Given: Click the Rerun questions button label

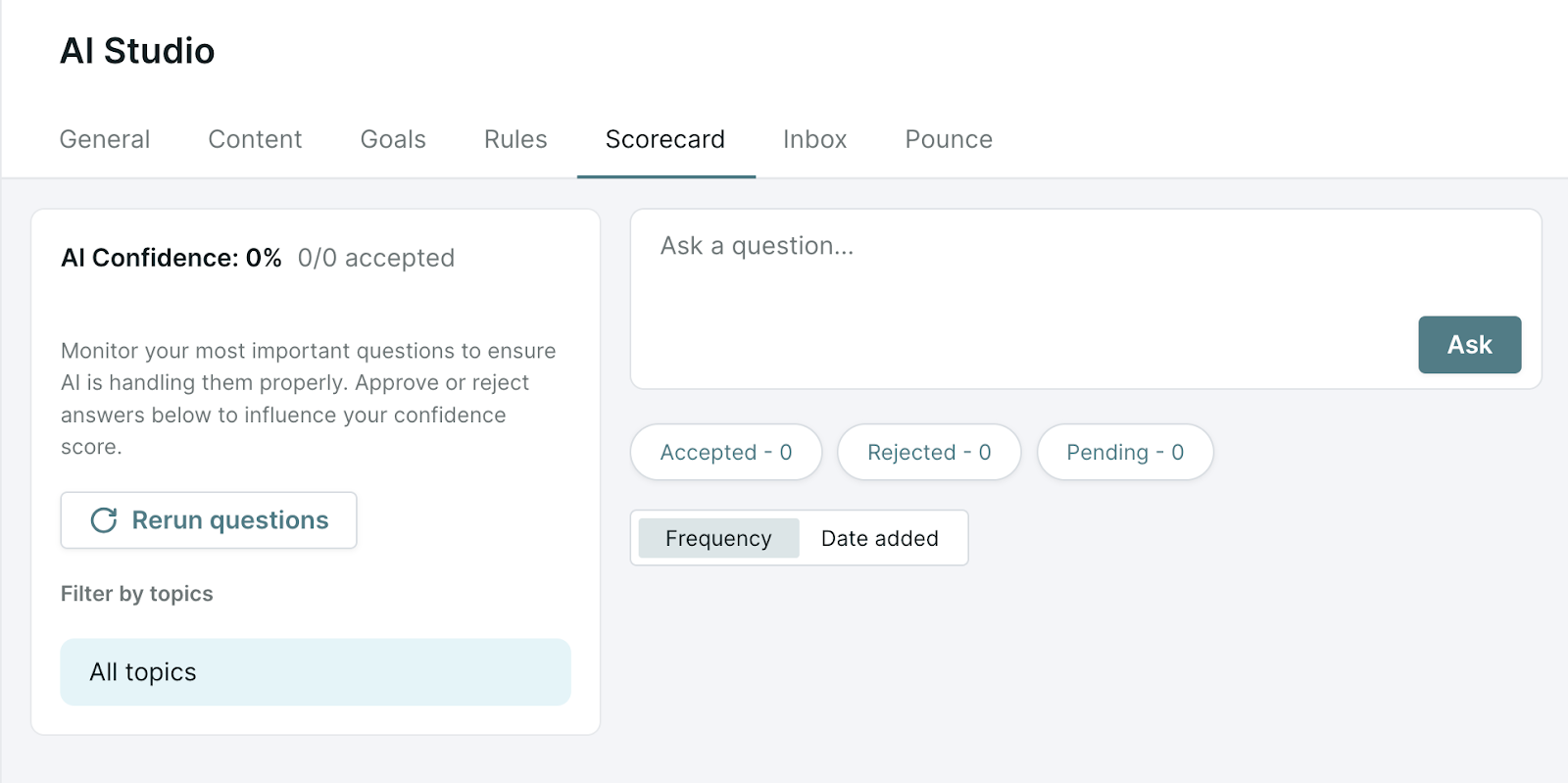Looking at the screenshot, I should pyautogui.click(x=230, y=520).
